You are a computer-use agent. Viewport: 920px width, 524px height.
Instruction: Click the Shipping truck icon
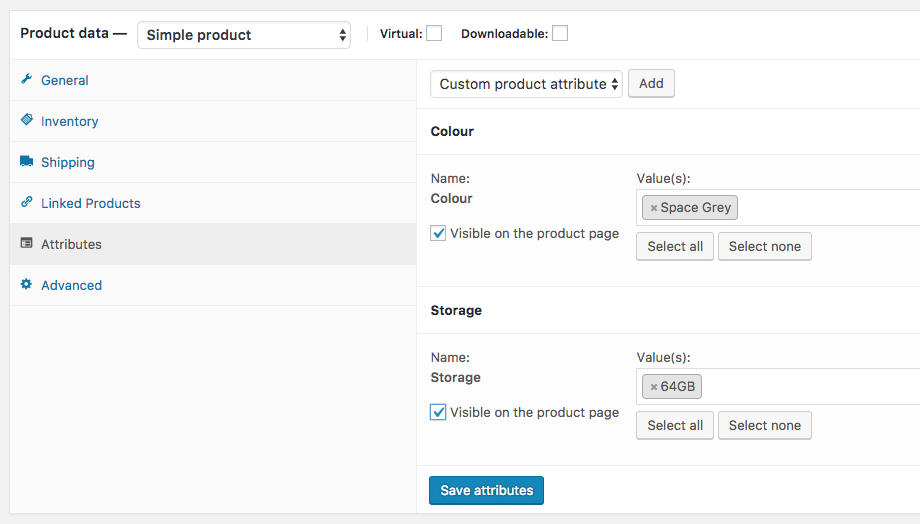click(x=27, y=162)
